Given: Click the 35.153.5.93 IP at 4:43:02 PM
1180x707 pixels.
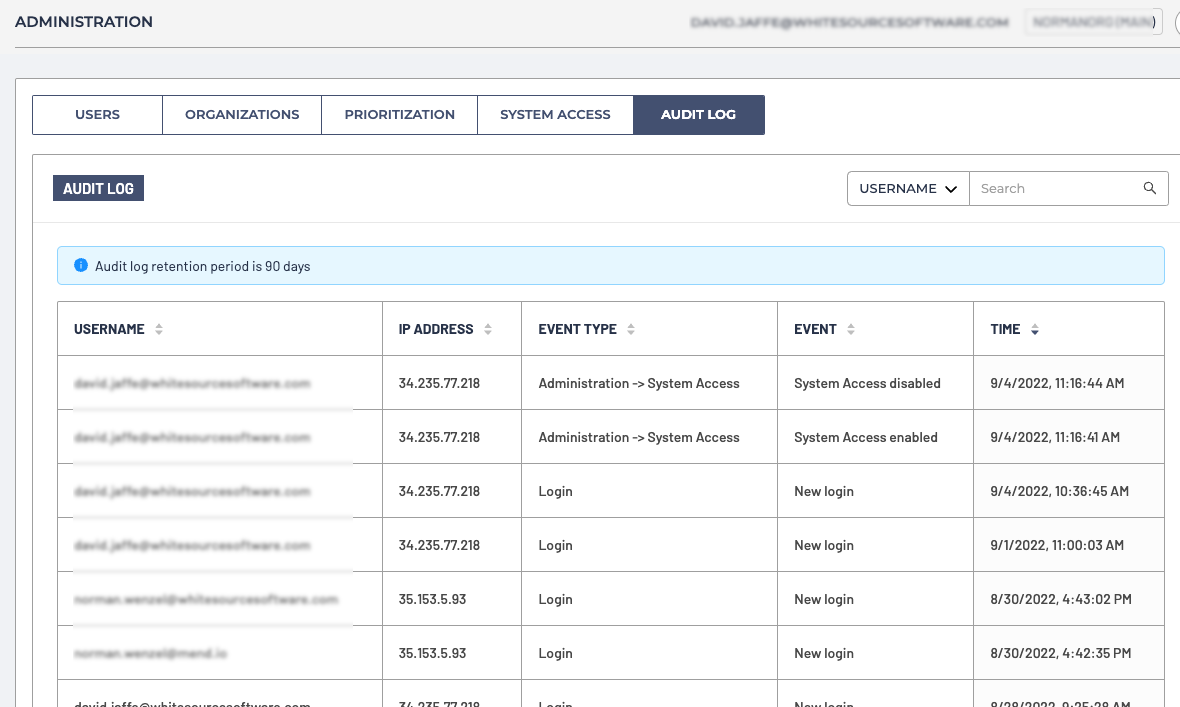Looking at the screenshot, I should [432, 599].
